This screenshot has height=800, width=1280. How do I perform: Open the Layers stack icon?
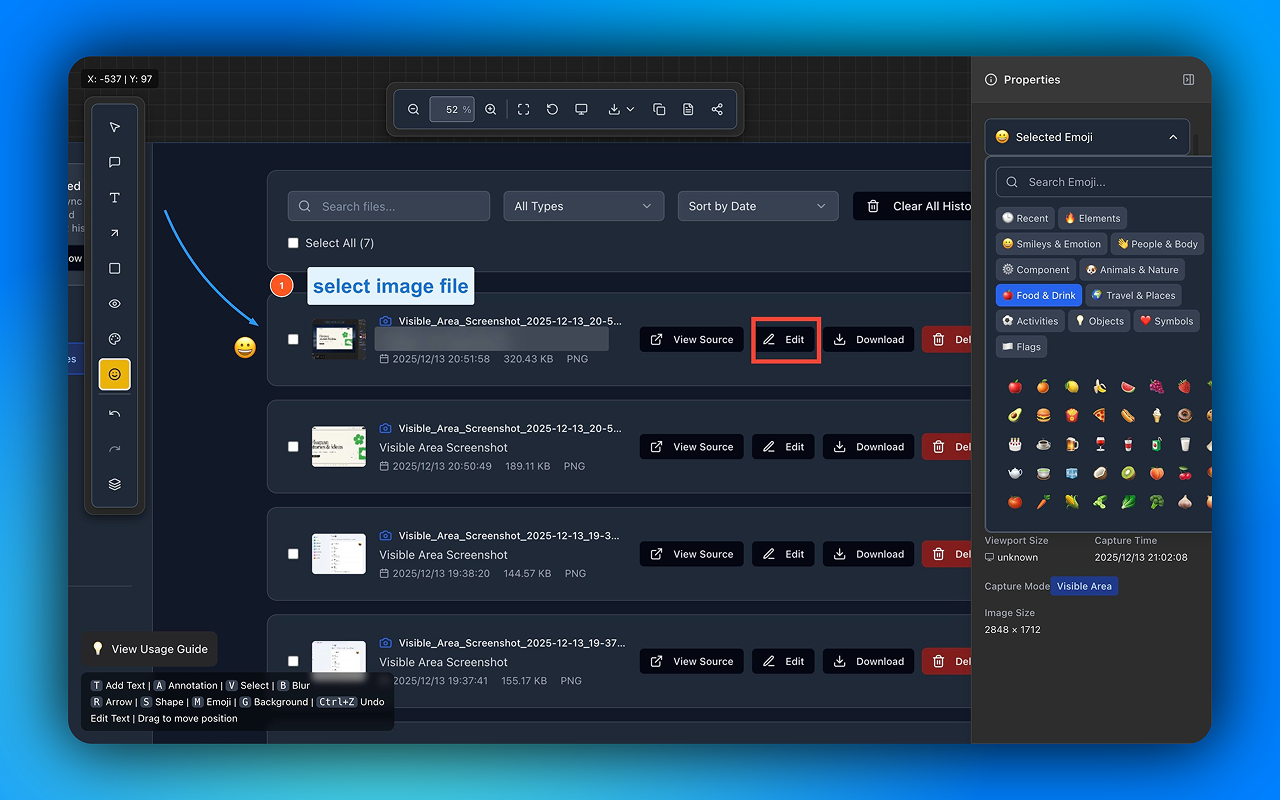pos(115,484)
